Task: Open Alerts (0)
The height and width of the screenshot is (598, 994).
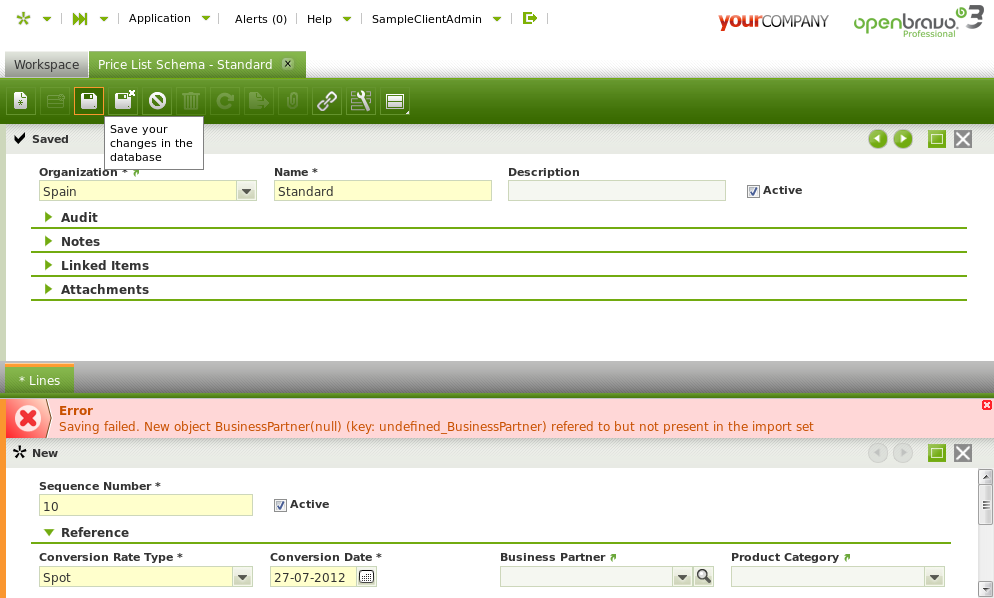Action: [x=261, y=19]
